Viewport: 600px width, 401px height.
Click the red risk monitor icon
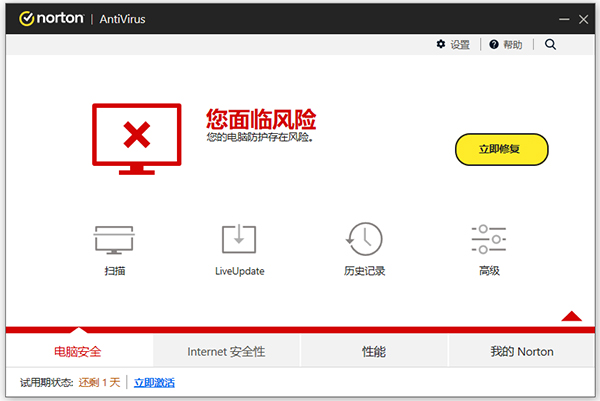(x=137, y=139)
